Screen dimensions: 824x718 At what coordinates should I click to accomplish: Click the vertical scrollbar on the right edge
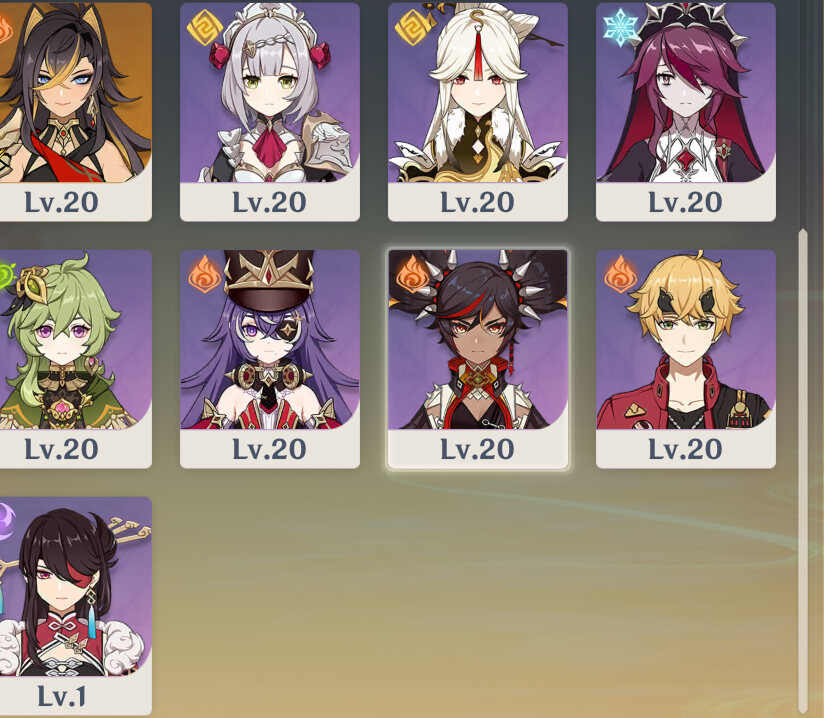pyautogui.click(x=802, y=471)
